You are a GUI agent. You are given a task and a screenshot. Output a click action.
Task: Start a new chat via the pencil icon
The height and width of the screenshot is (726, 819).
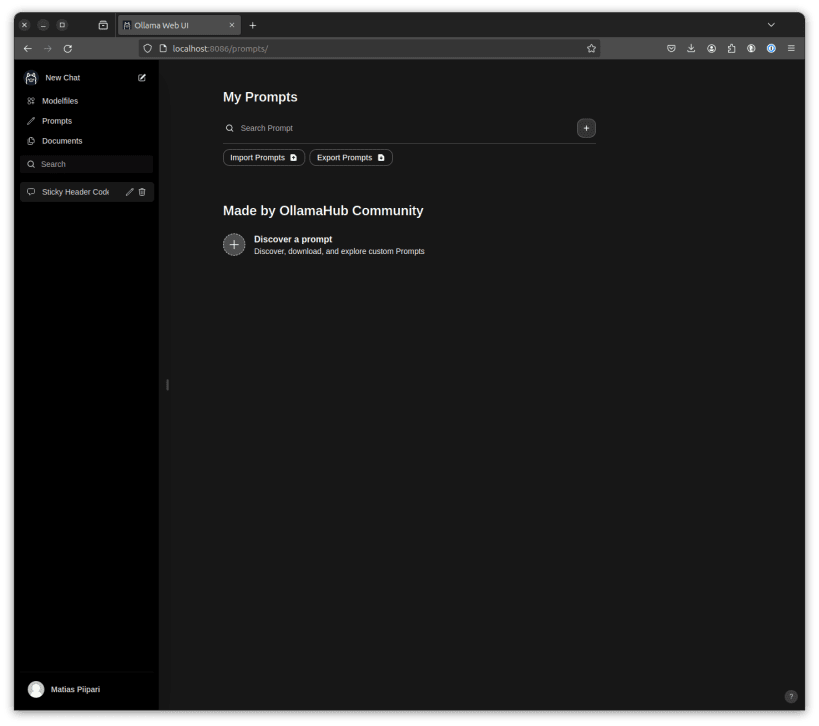click(x=141, y=77)
